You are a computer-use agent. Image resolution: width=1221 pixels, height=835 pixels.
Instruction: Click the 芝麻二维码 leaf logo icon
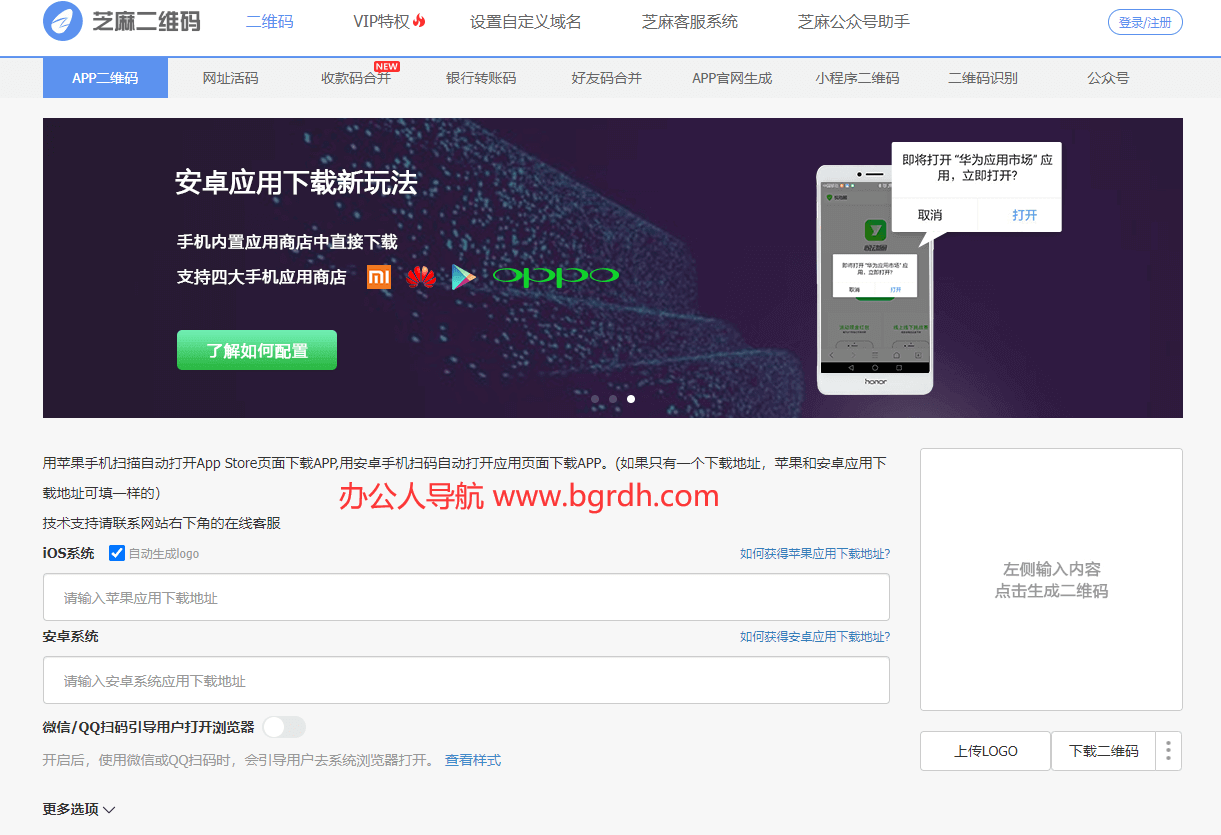[63, 21]
